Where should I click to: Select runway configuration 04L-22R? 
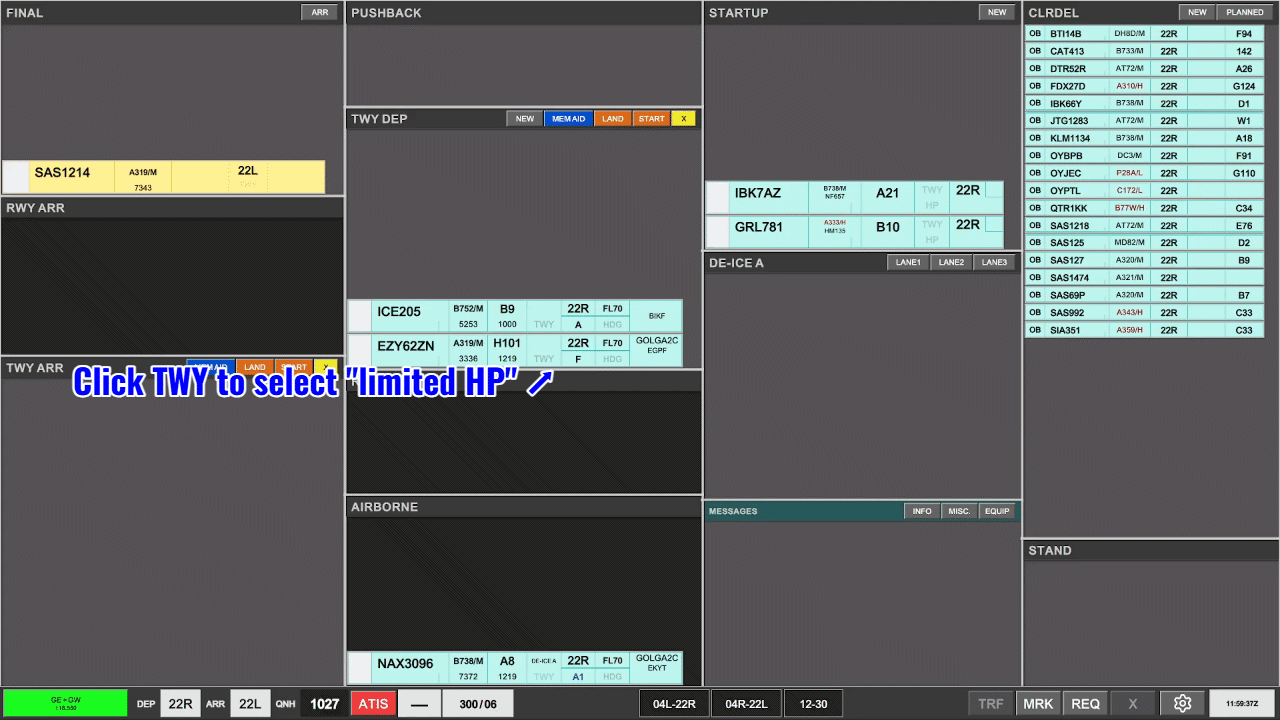pos(674,703)
